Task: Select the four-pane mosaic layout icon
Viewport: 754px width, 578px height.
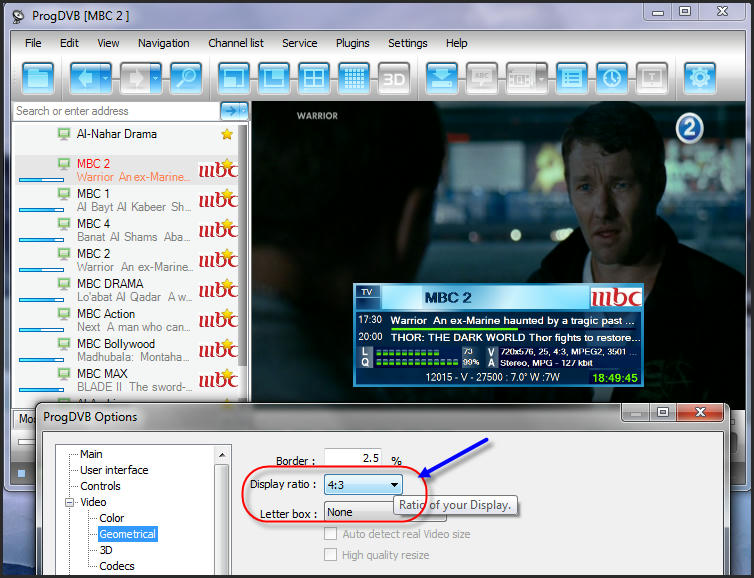Action: 314,78
